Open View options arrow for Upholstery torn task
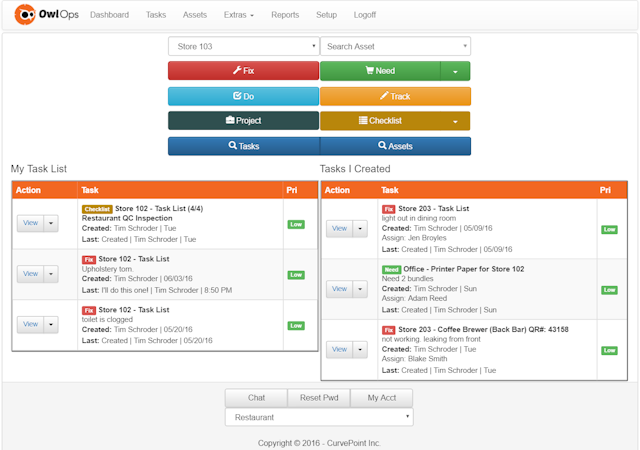Image resolution: width=640 pixels, height=450 pixels. click(51, 274)
